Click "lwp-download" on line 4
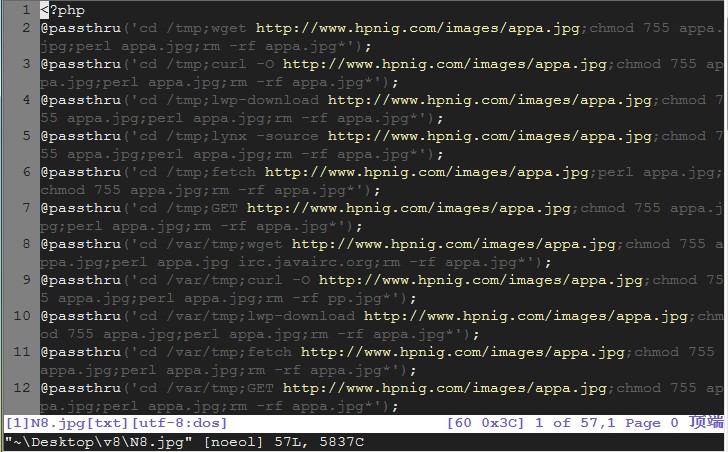Viewport: 728px width, 452px height. 265,100
